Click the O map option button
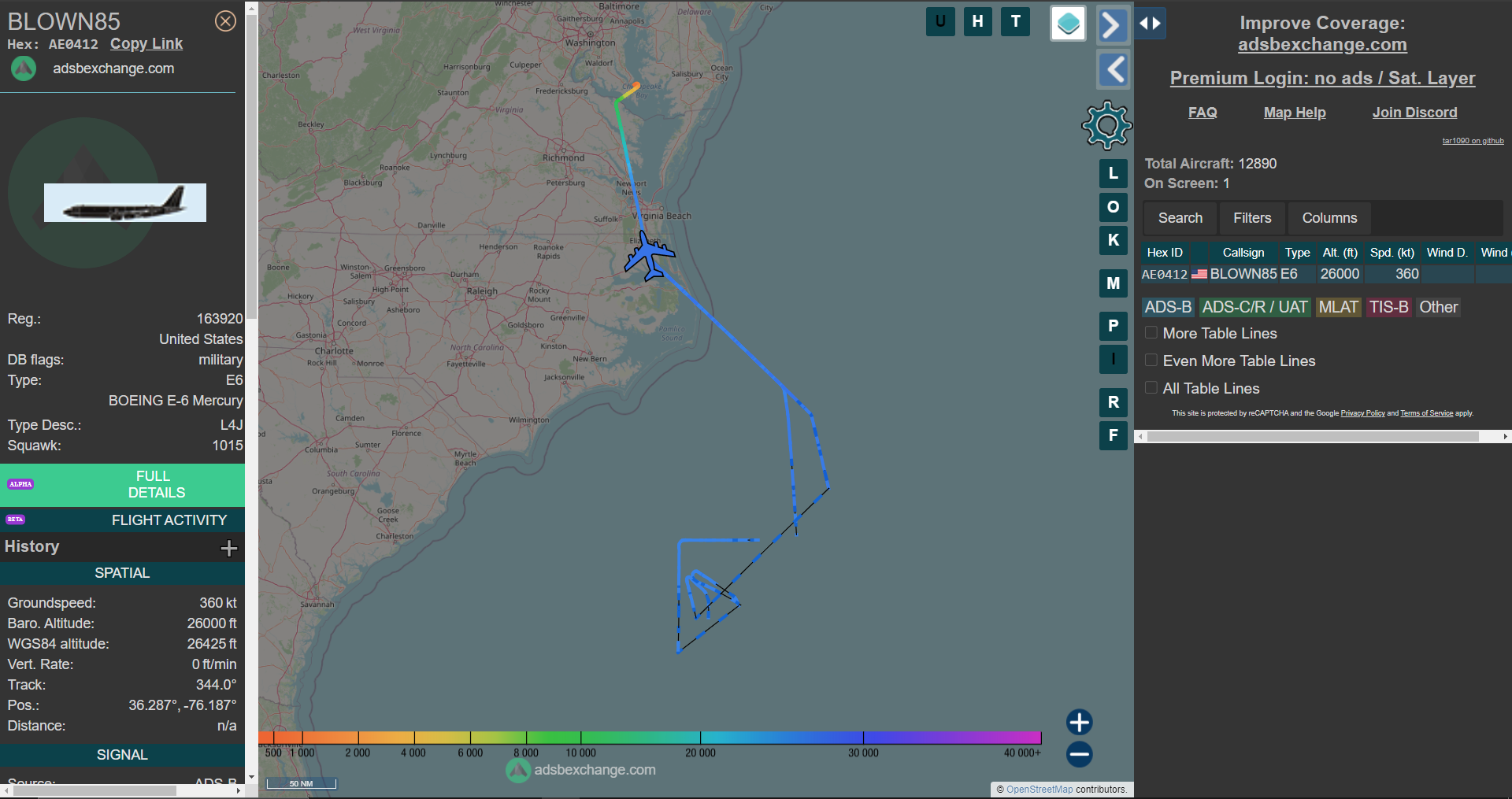Image resolution: width=1512 pixels, height=799 pixels. pyautogui.click(x=1113, y=207)
